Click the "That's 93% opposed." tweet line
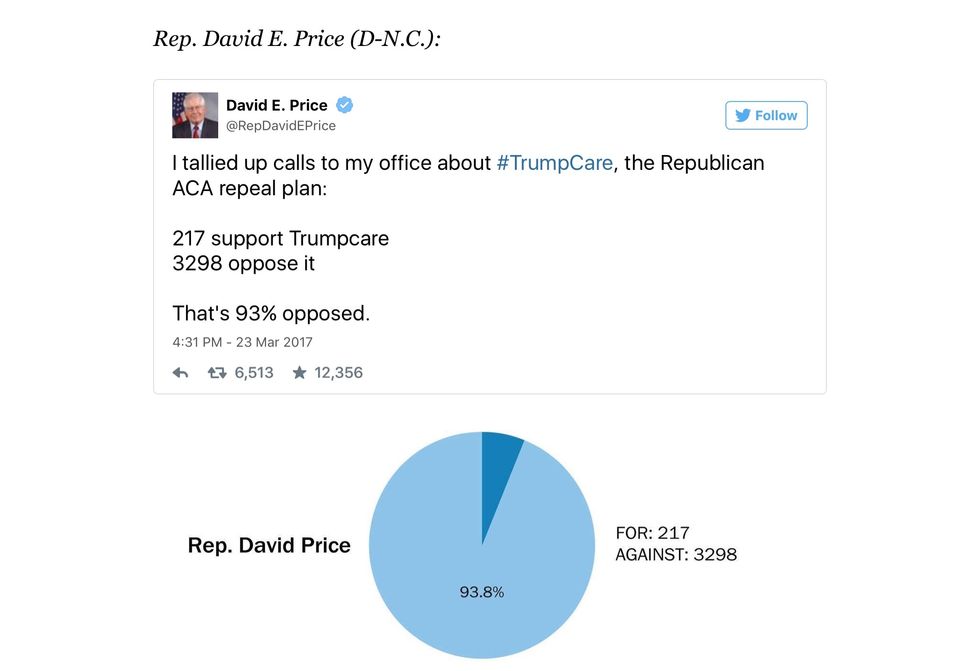This screenshot has width=980, height=671. tap(271, 313)
